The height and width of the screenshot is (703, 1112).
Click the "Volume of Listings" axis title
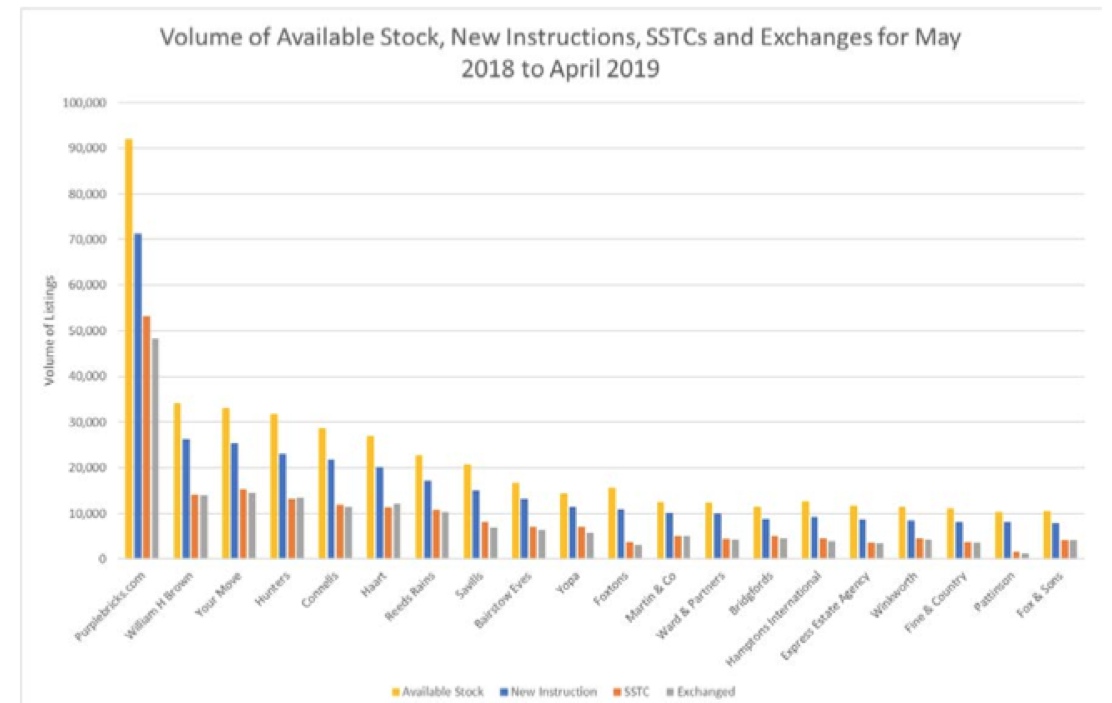48,331
